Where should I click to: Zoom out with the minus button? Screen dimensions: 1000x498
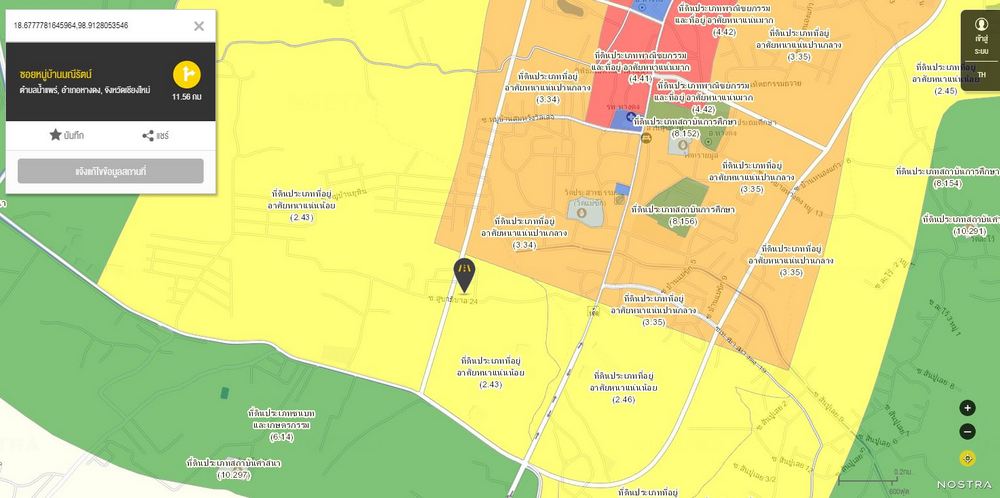[x=967, y=432]
